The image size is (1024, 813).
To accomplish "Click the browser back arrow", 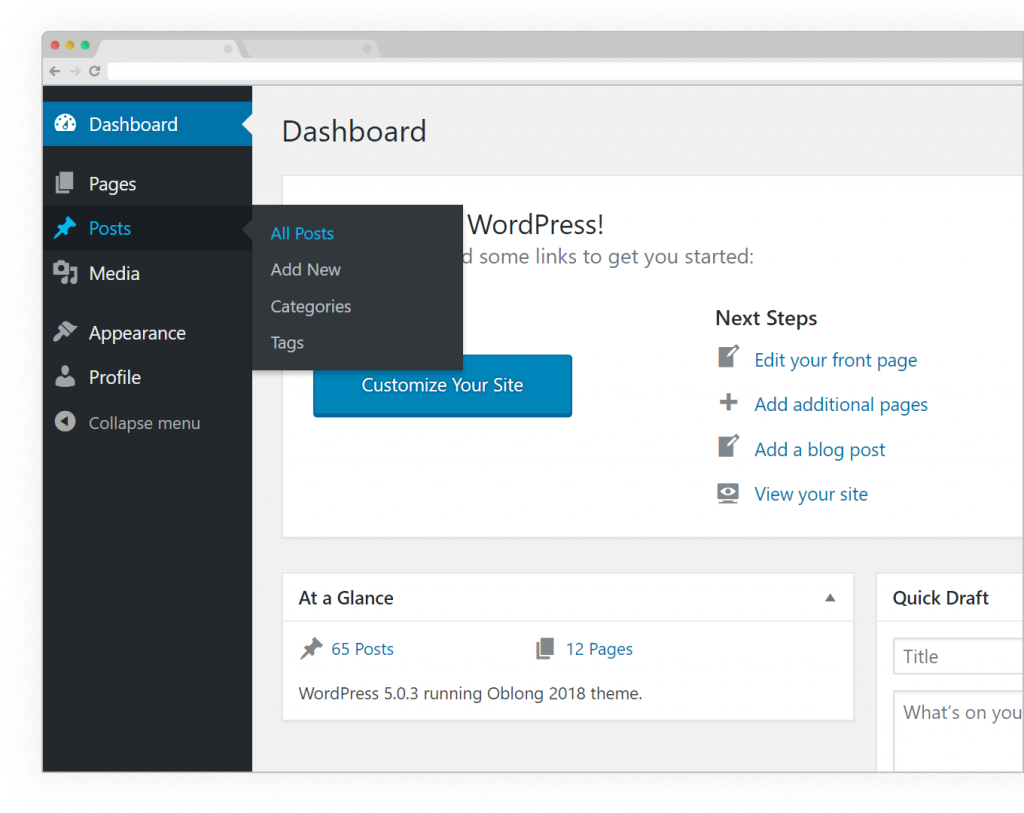I will click(x=55, y=71).
